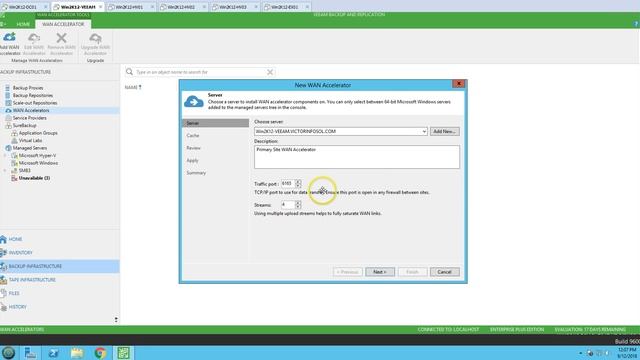640x360 pixels.
Task: Select the SureBackup tree node
Action: (24, 125)
